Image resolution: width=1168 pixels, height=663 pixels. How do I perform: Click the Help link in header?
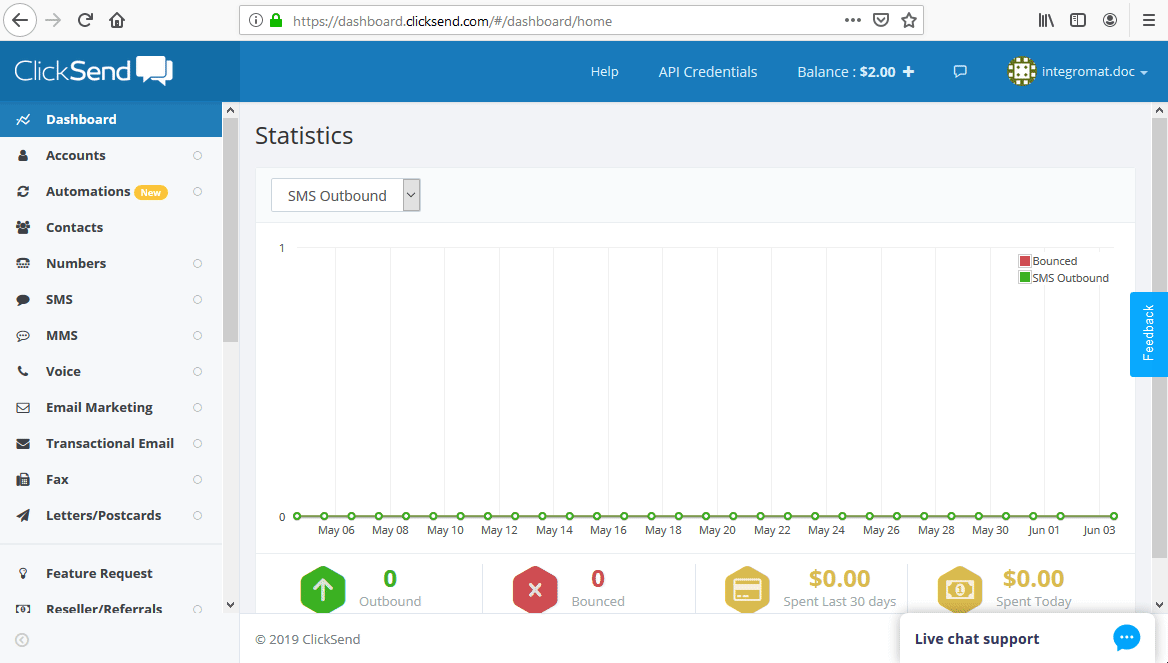[x=604, y=72]
